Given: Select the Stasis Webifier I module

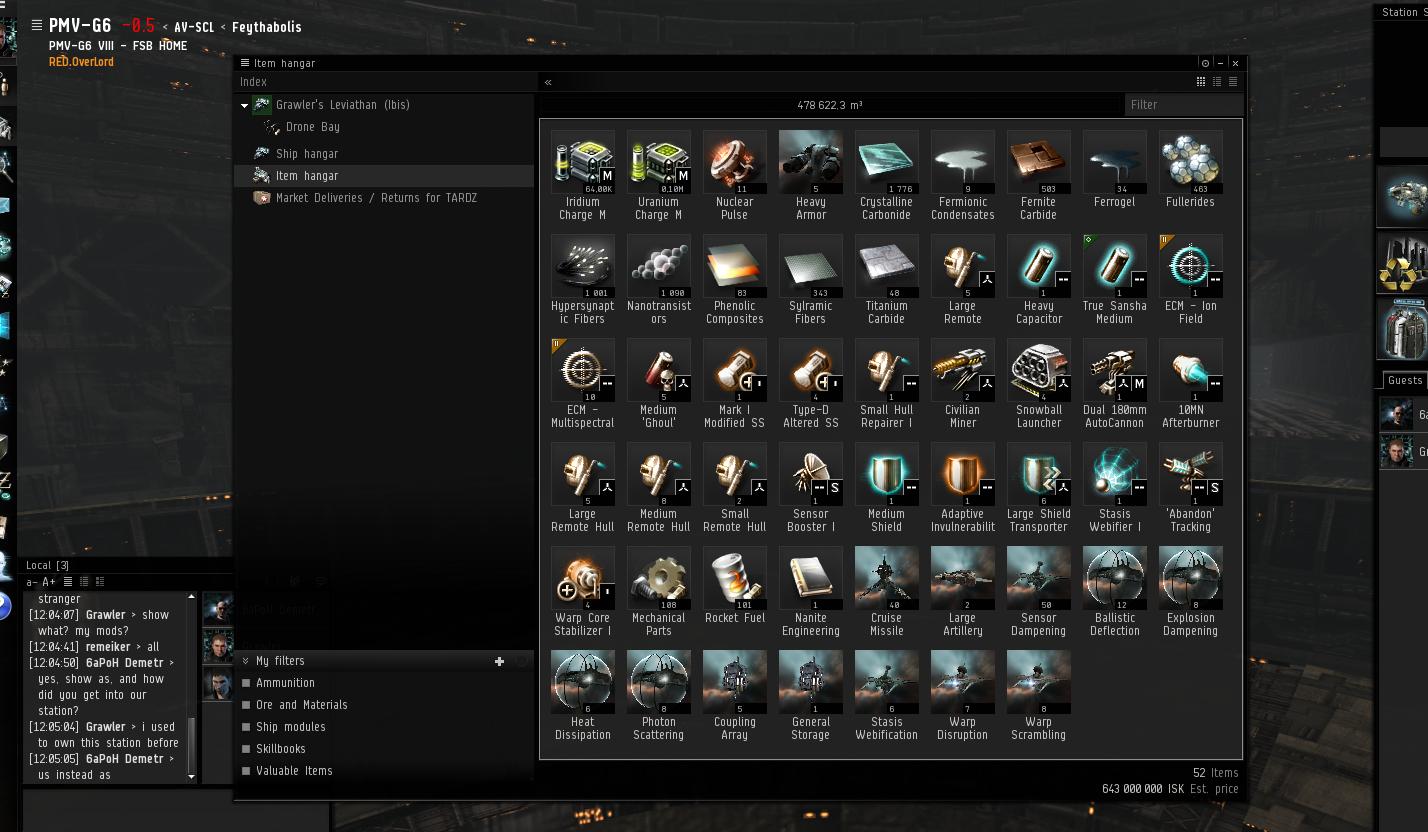Looking at the screenshot, I should coord(1114,474).
